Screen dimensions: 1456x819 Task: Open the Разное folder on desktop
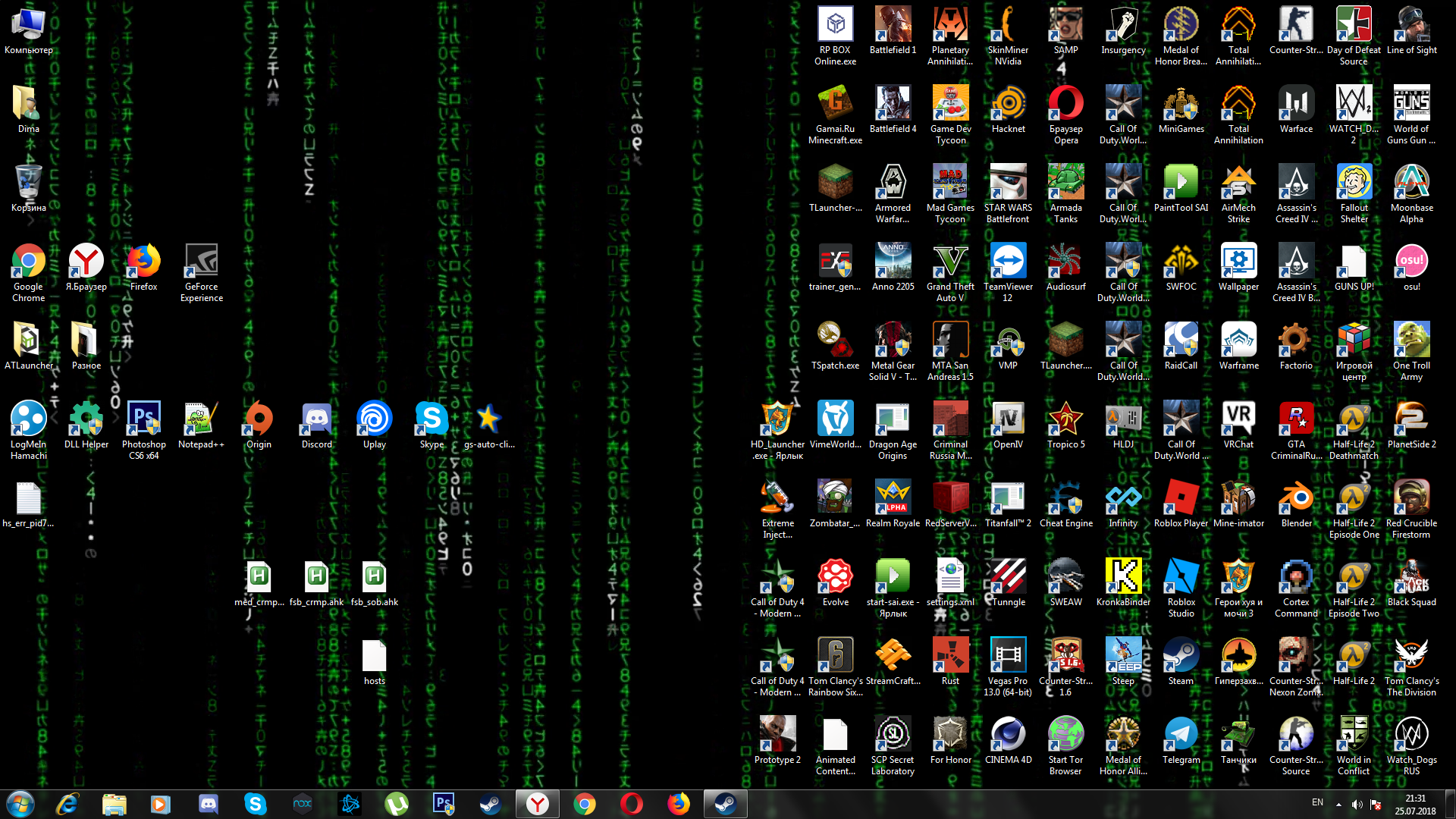[x=86, y=346]
